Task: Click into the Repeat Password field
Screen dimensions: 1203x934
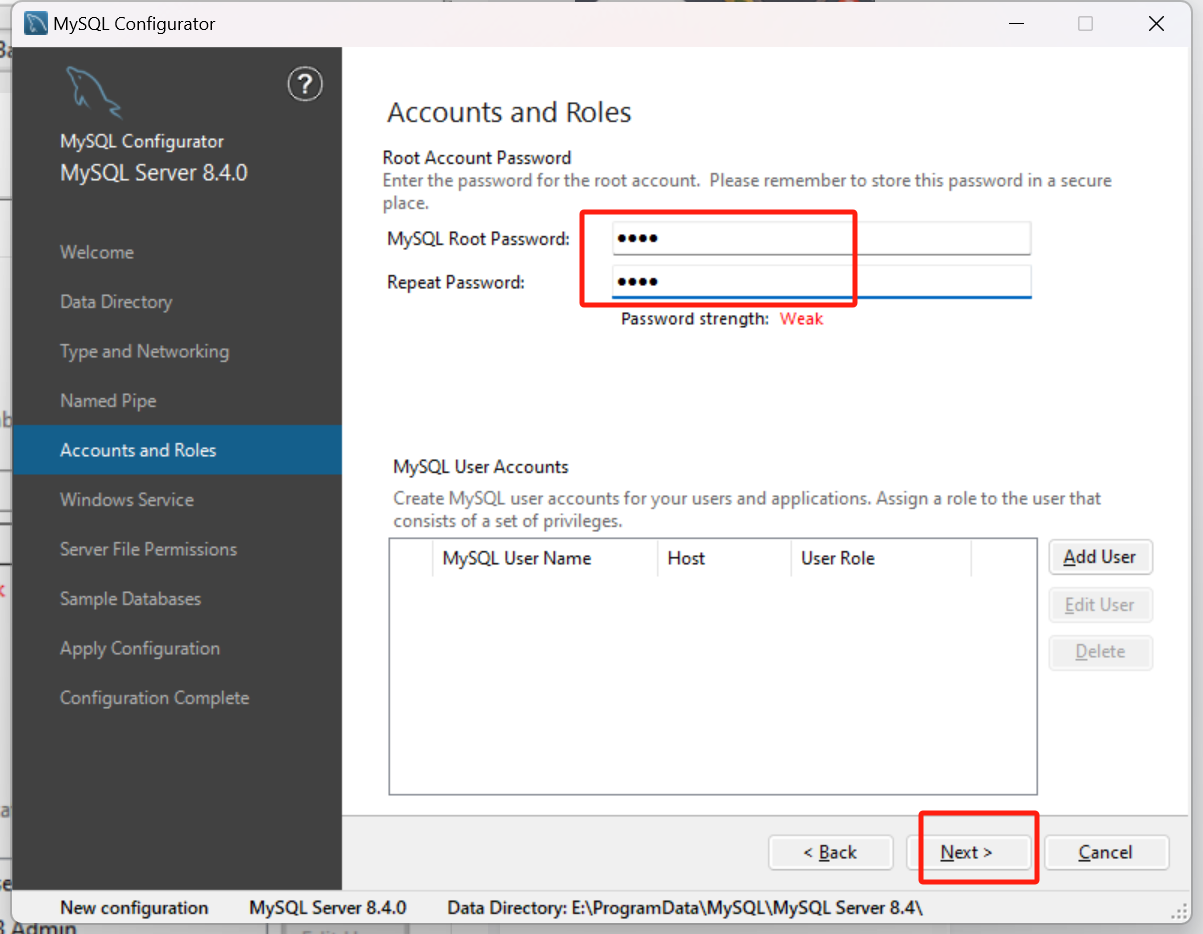Action: pyautogui.click(x=820, y=282)
